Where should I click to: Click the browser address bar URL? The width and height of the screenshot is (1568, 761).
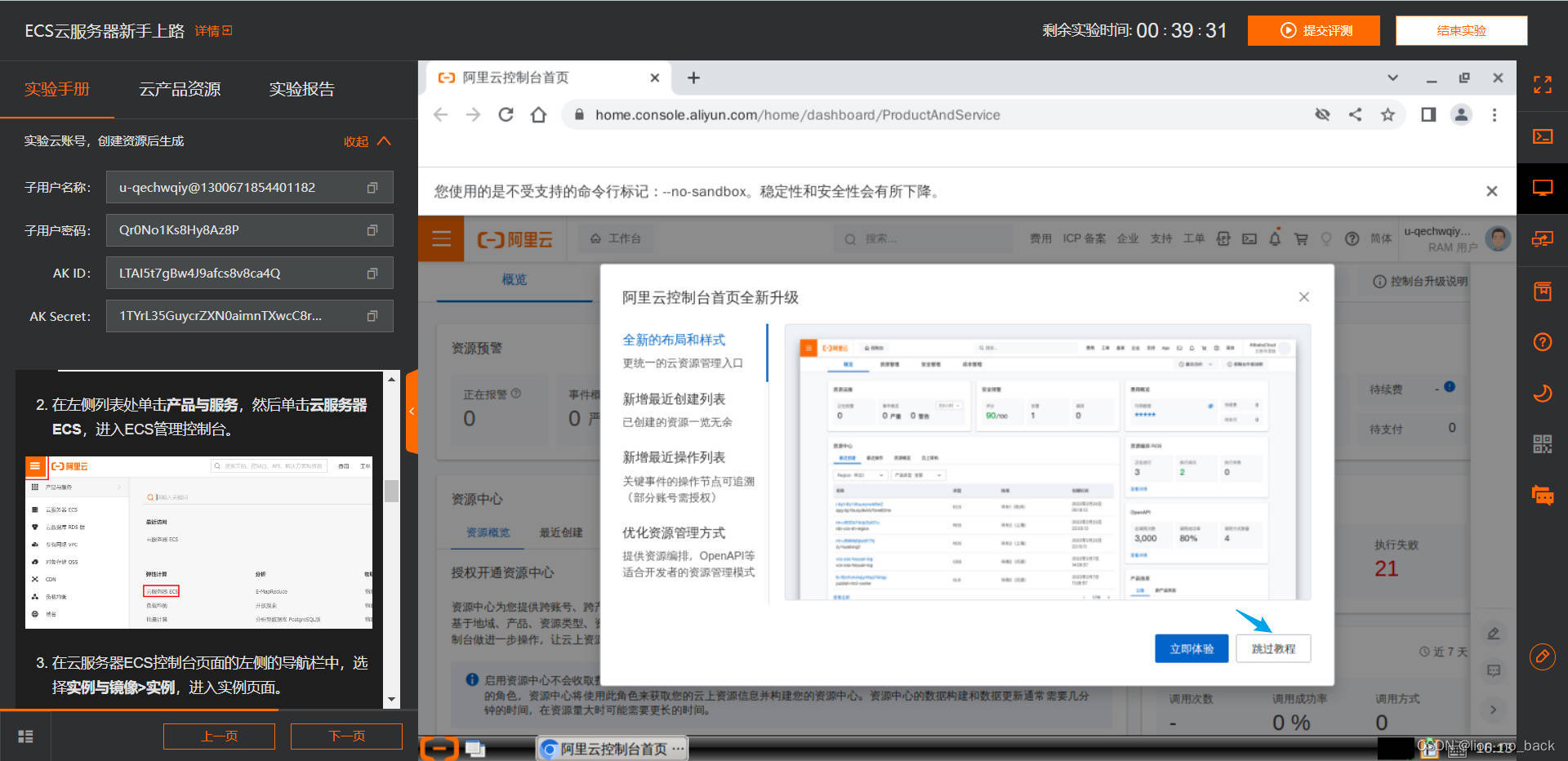pyautogui.click(x=797, y=115)
